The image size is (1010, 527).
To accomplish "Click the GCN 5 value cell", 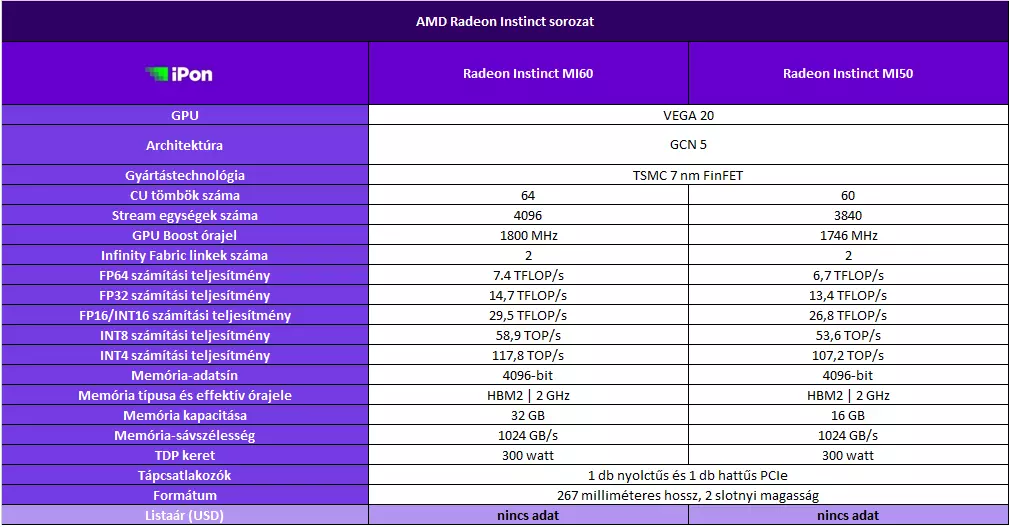I will point(689,145).
